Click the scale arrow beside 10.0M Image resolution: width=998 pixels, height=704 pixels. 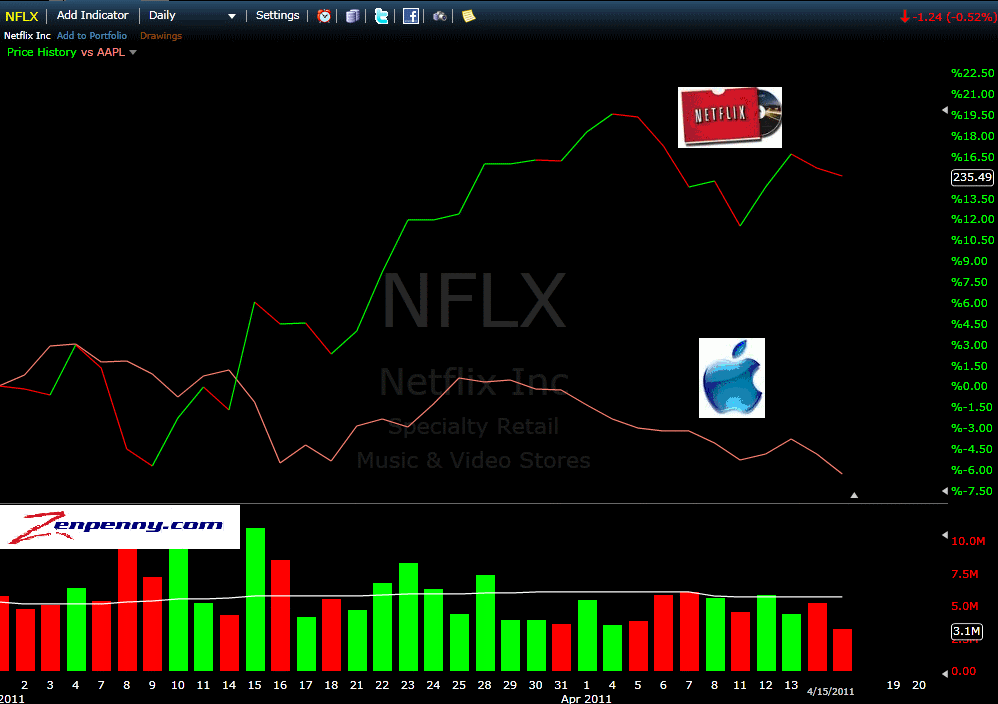click(x=945, y=535)
